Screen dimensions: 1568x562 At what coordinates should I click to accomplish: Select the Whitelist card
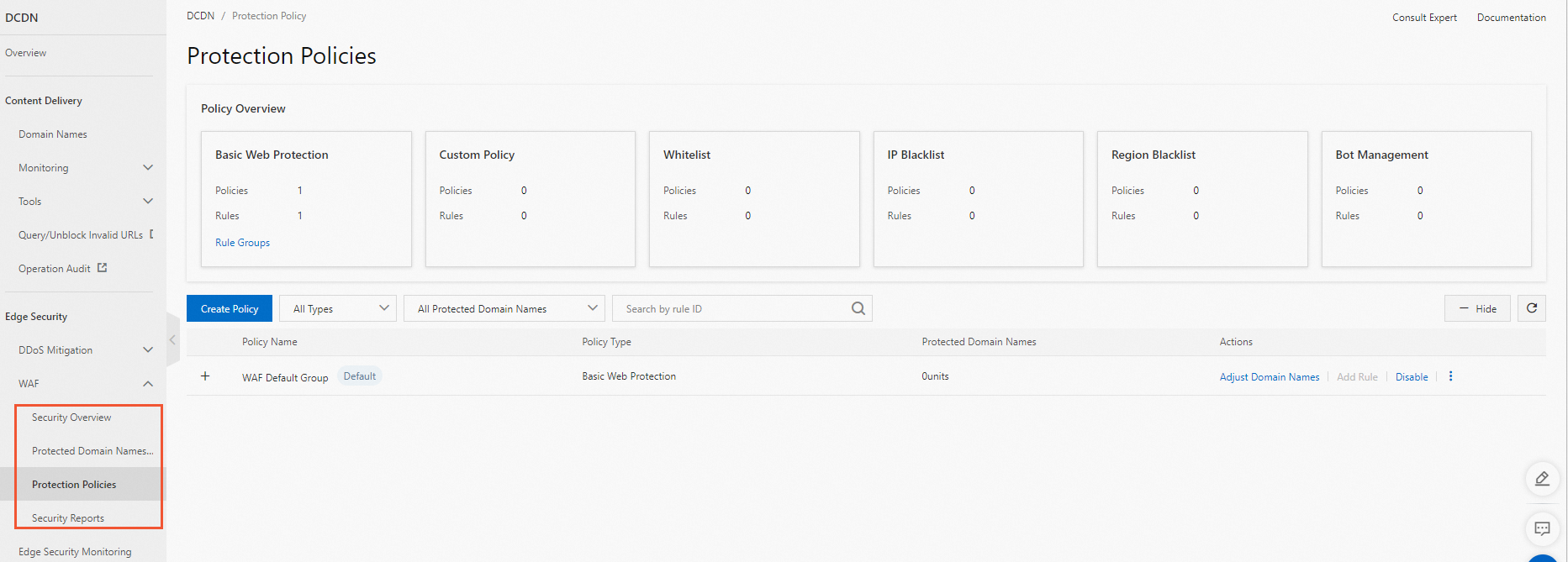754,199
